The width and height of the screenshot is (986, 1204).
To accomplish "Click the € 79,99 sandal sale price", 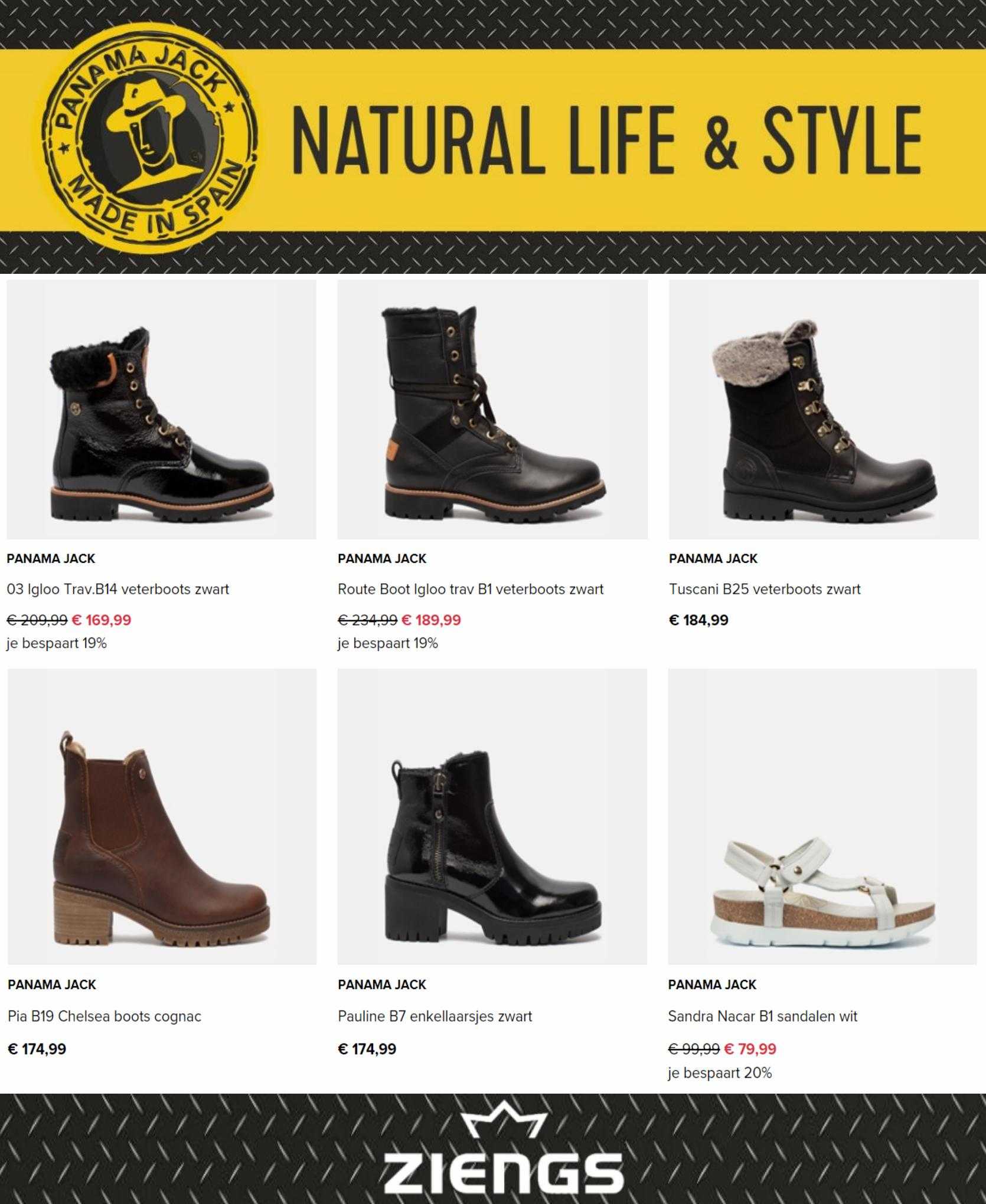I will coord(750,1049).
